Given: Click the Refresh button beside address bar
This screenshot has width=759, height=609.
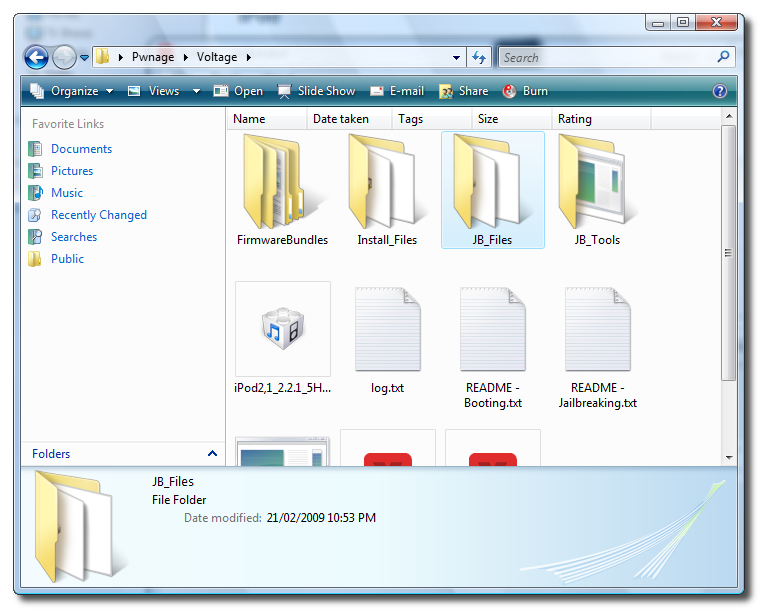Looking at the screenshot, I should click(x=479, y=57).
